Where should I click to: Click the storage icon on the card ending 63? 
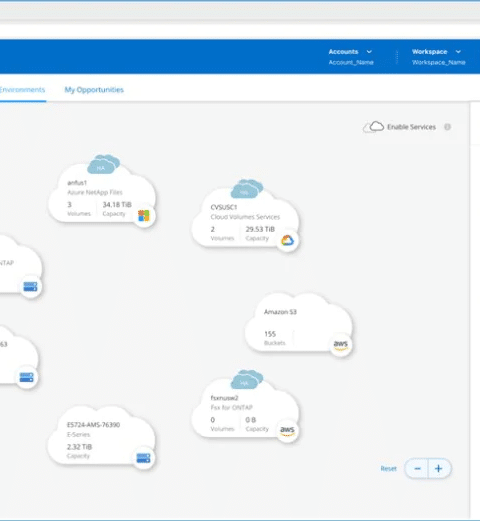click(27, 377)
